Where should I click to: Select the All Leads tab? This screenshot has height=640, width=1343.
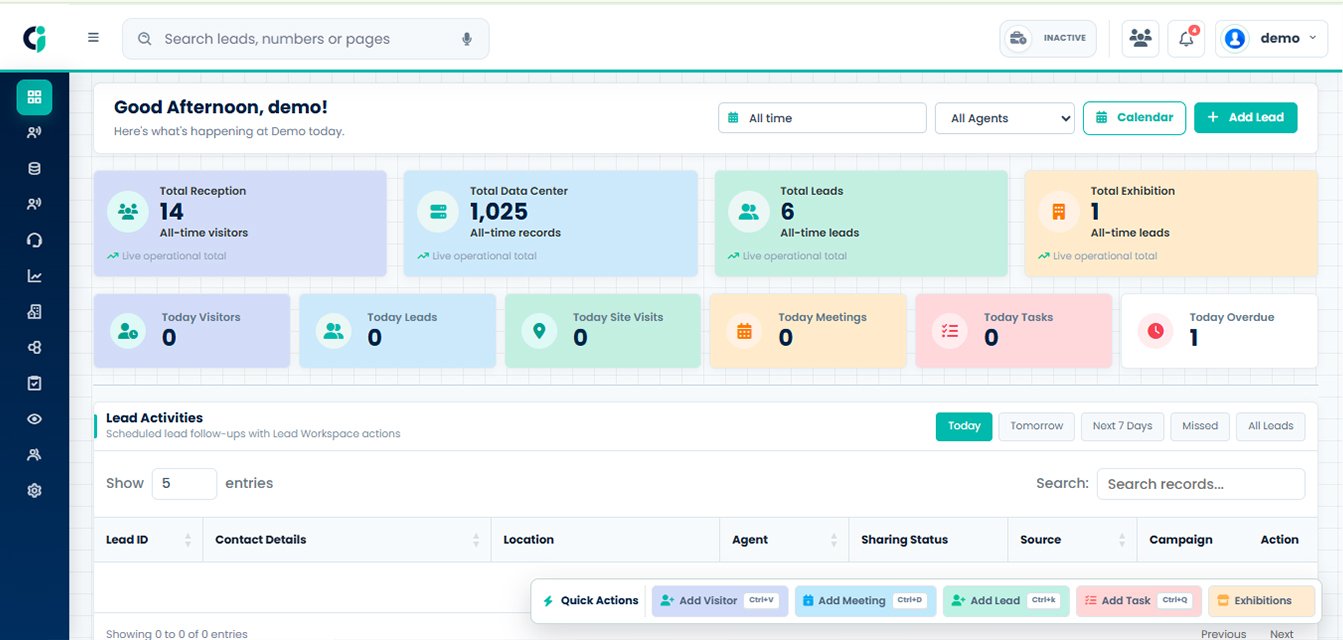pyautogui.click(x=1270, y=426)
